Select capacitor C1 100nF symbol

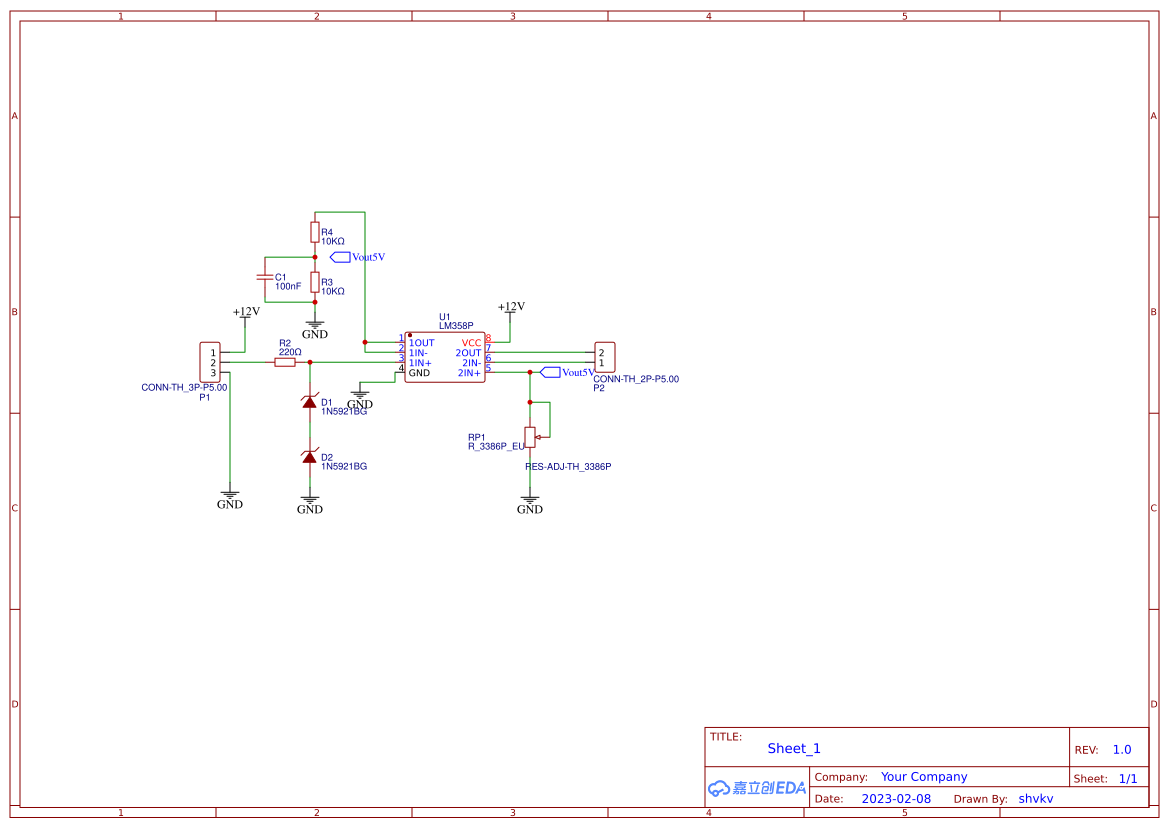[265, 275]
